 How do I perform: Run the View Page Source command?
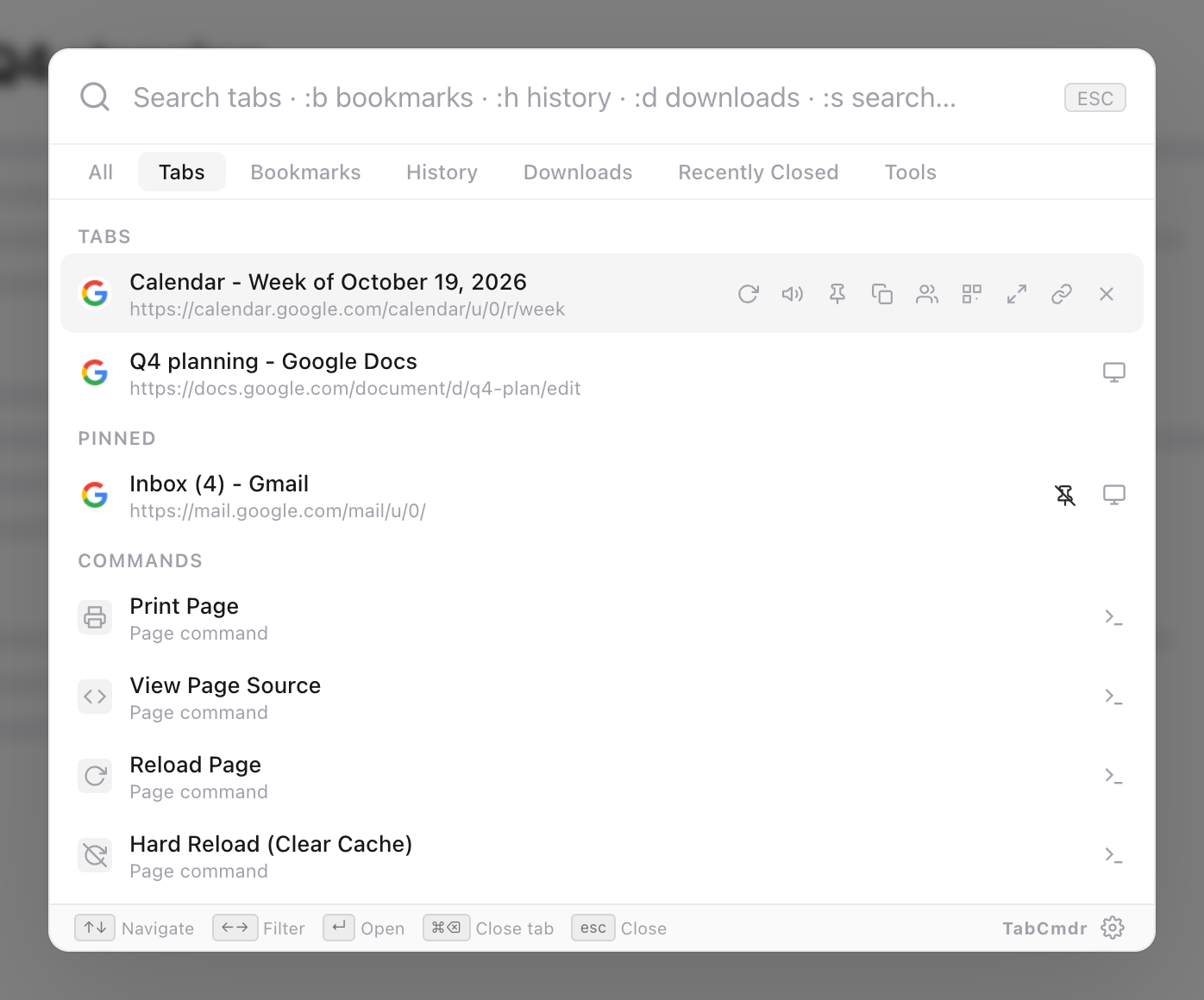[602, 697]
